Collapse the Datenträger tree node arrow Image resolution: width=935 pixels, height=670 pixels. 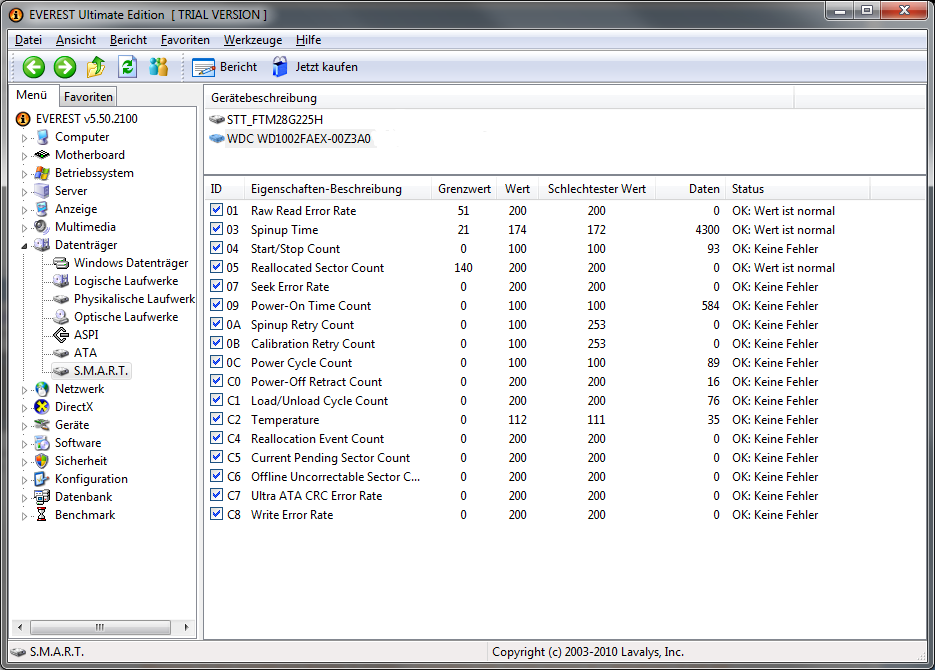click(24, 246)
